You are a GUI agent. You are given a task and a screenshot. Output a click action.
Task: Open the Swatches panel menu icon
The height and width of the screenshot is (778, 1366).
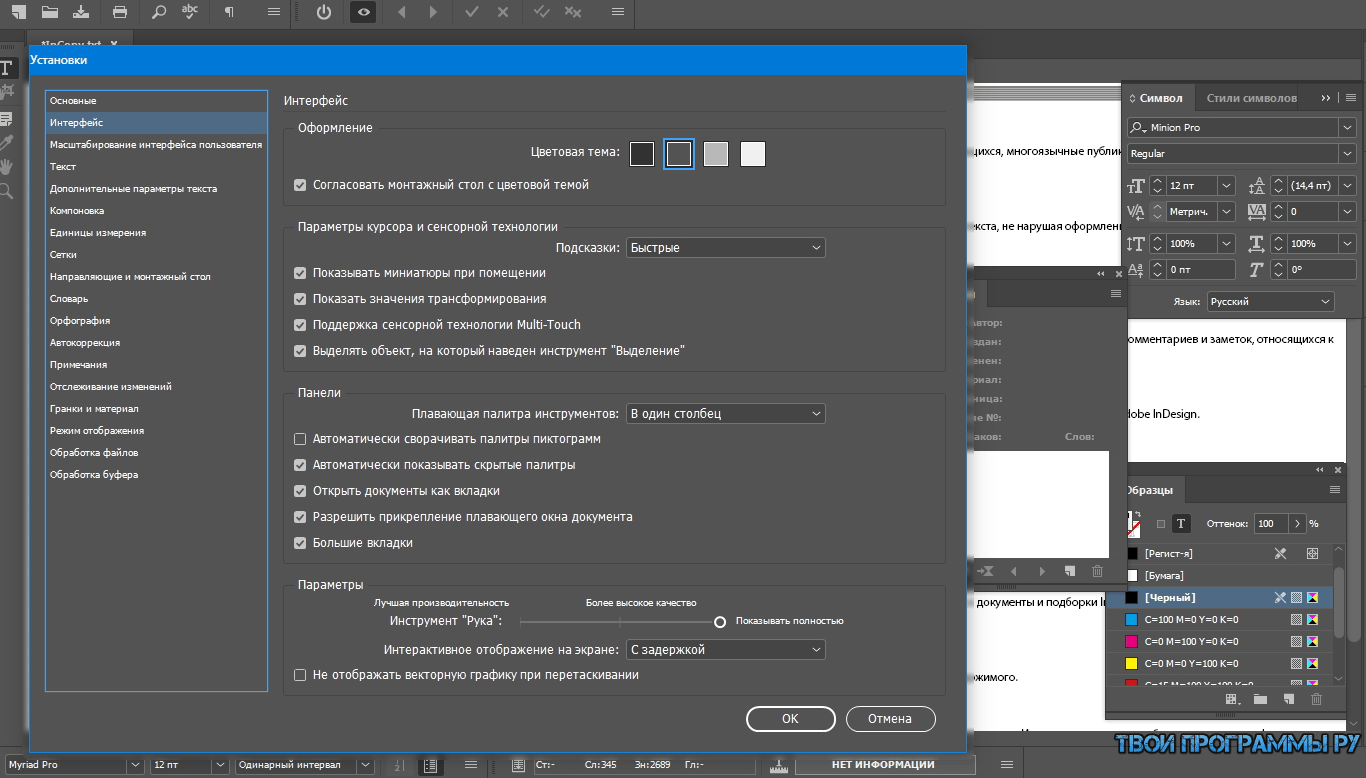1335,490
